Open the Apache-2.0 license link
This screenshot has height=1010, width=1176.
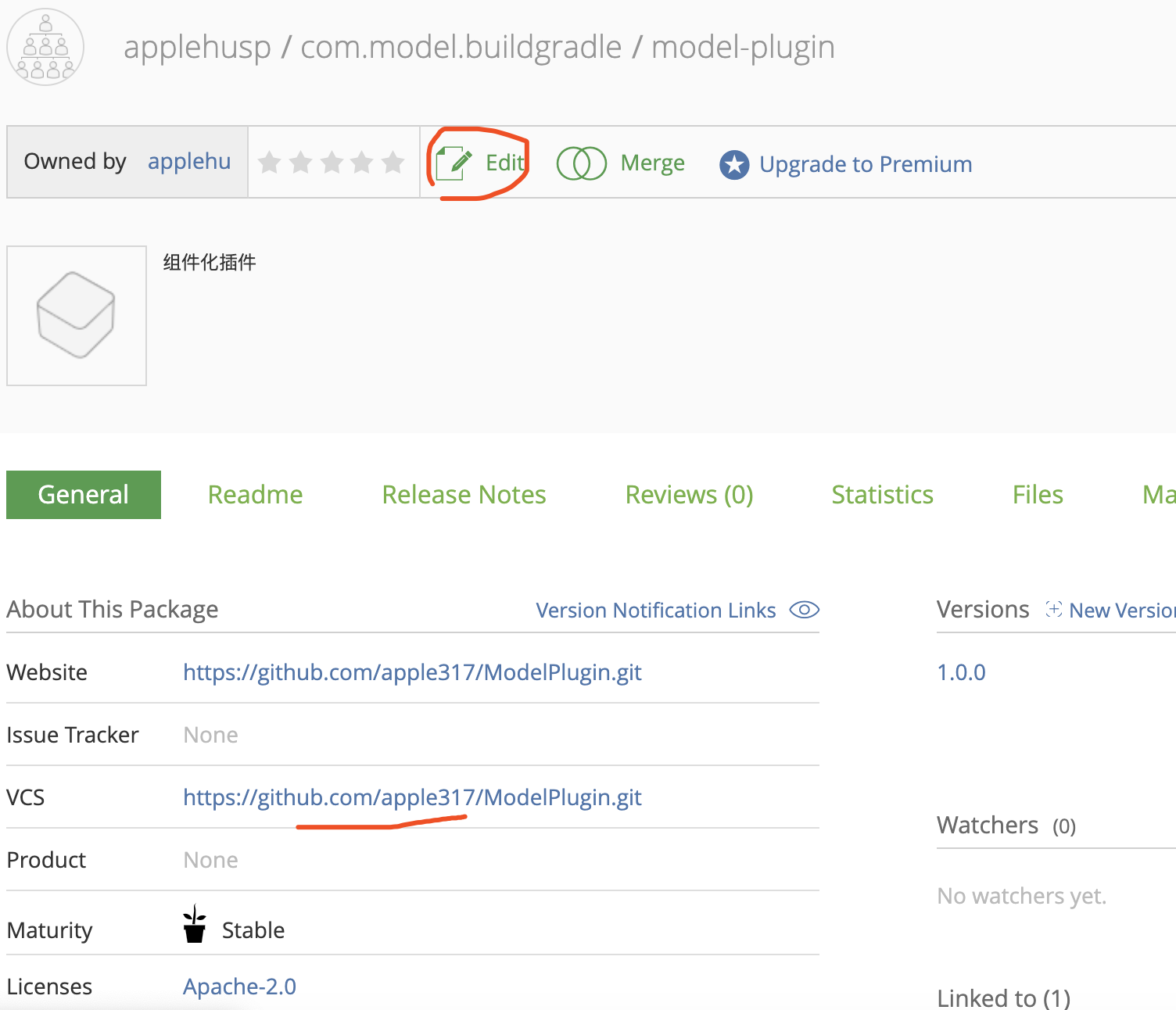pos(239,987)
